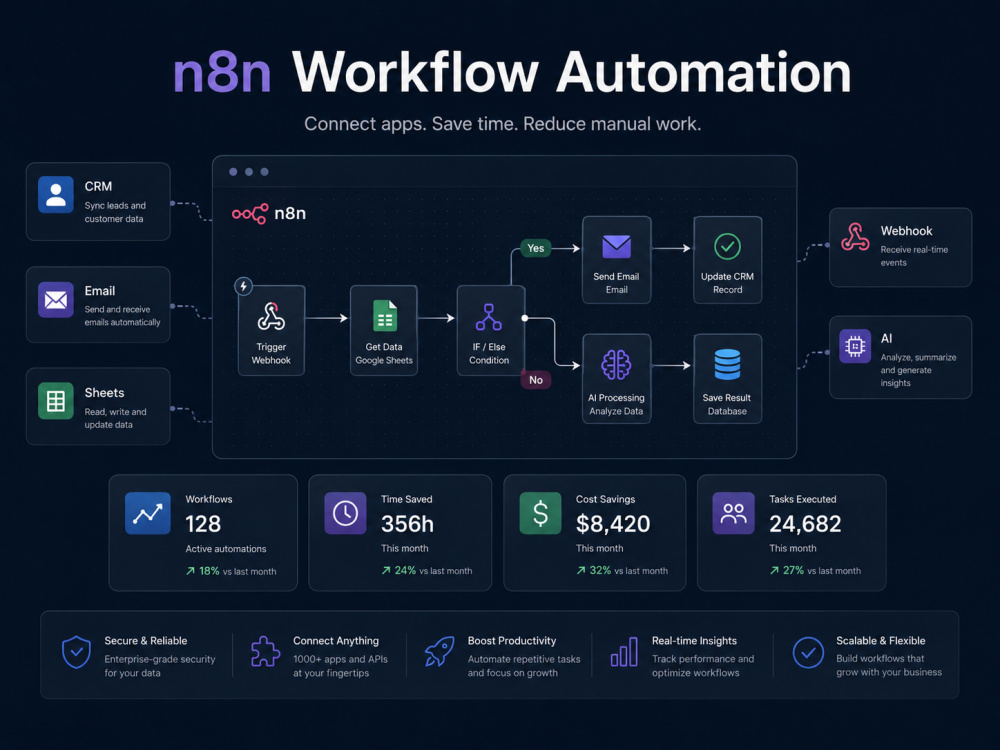Click the 128 workflows value

(x=203, y=524)
